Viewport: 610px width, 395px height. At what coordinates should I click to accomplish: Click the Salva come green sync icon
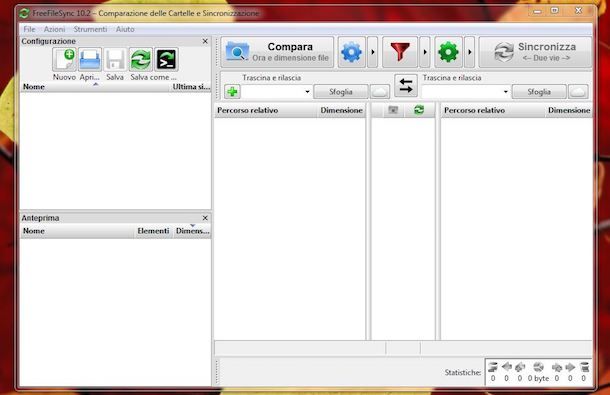tap(141, 60)
